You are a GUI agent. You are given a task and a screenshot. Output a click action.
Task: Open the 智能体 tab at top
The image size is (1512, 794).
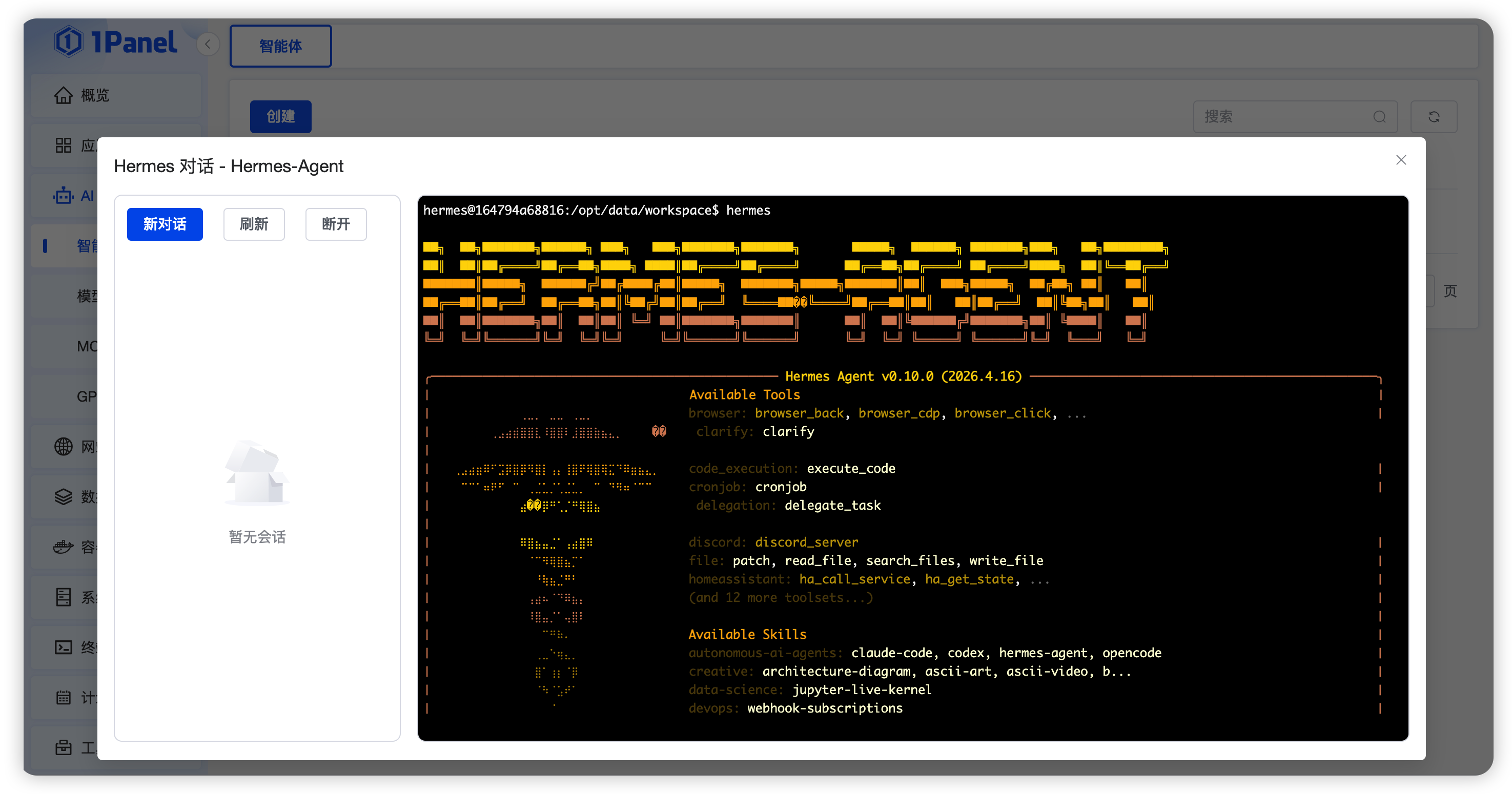click(280, 46)
